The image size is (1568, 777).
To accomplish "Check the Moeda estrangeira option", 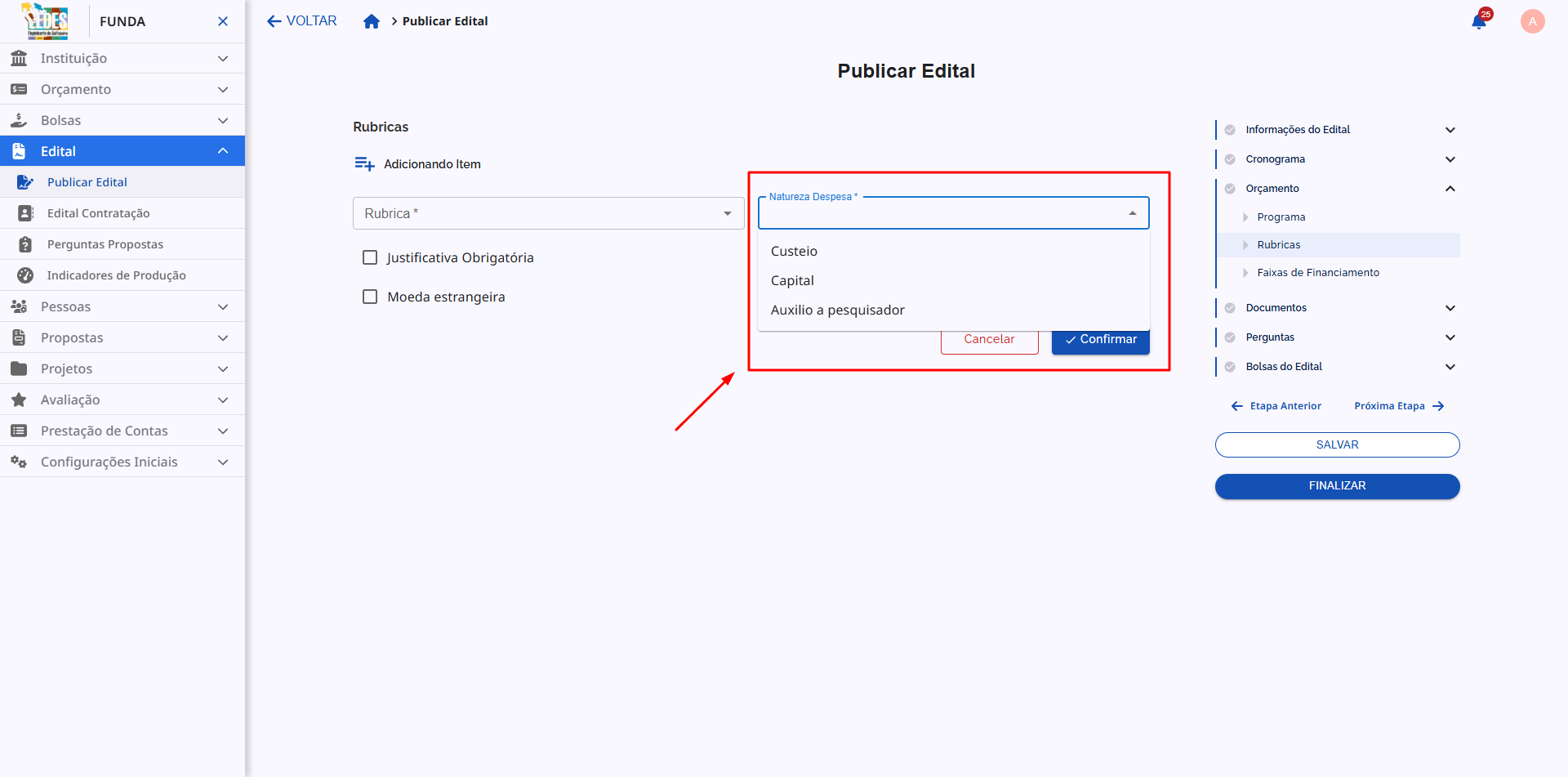I will point(370,296).
